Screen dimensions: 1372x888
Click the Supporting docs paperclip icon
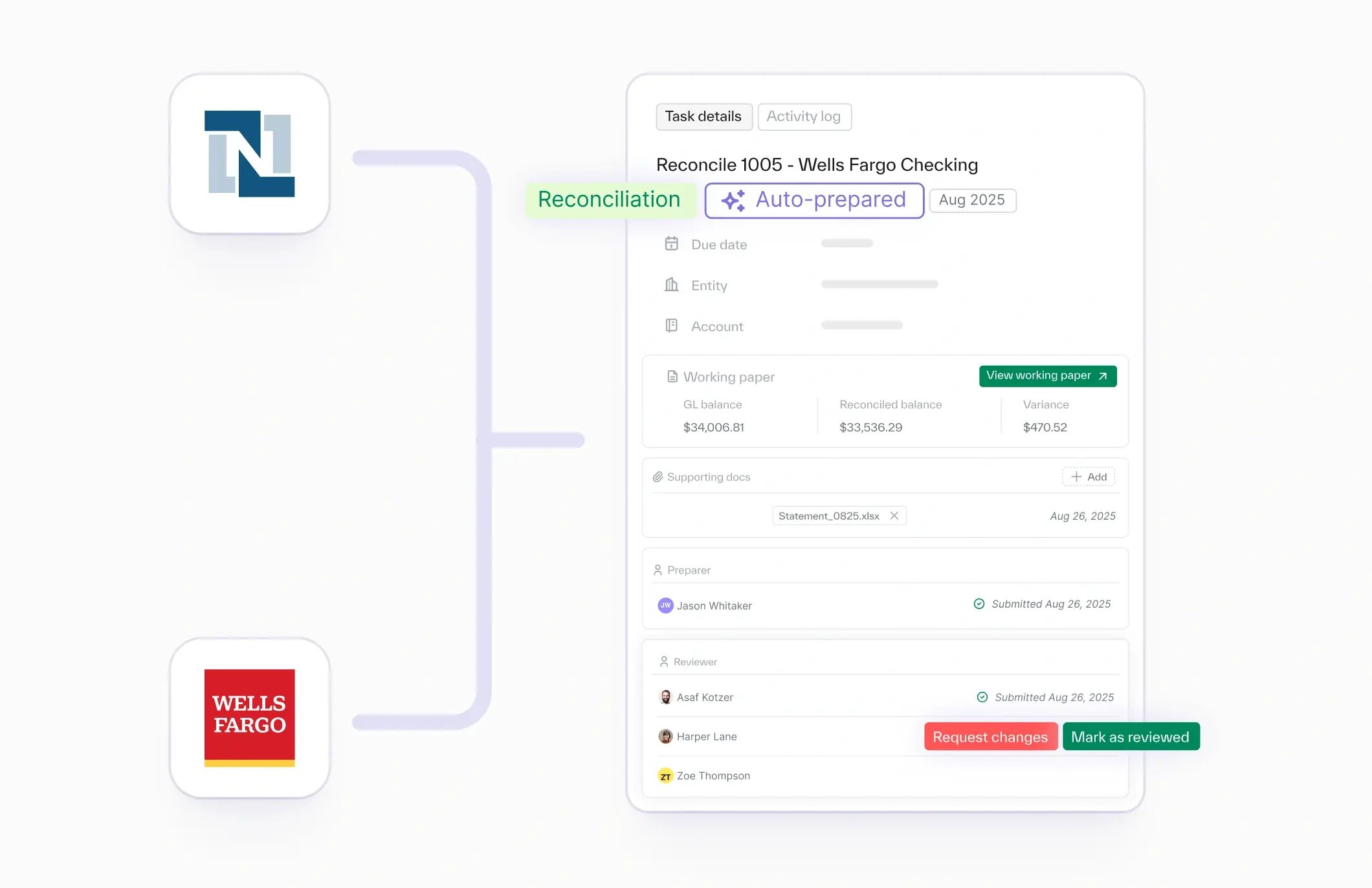(658, 477)
